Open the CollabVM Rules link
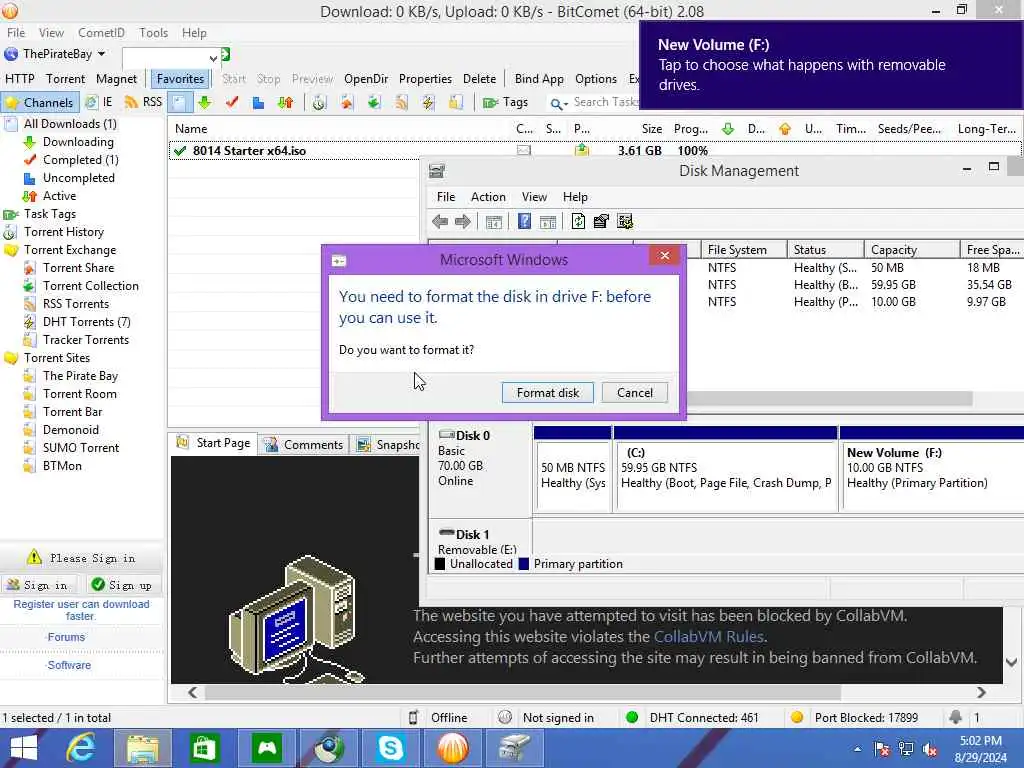1024x768 pixels. click(709, 637)
